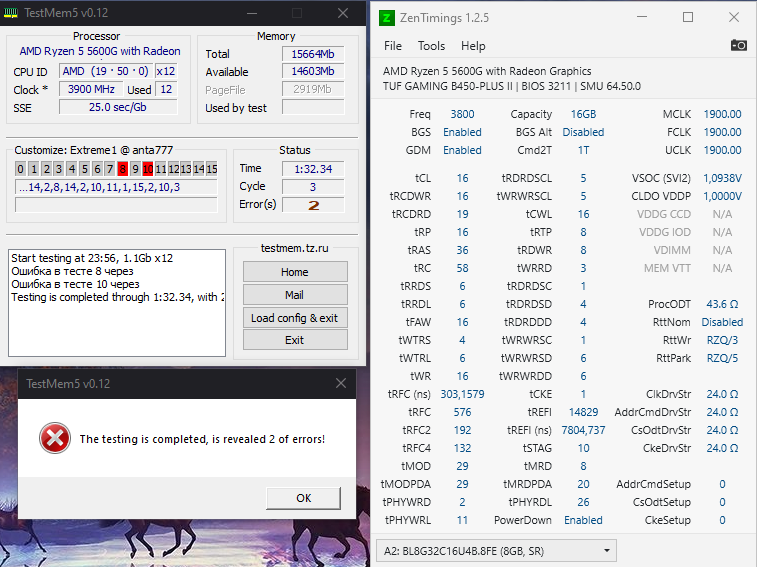Click the Time value 1:32.34

[313, 169]
